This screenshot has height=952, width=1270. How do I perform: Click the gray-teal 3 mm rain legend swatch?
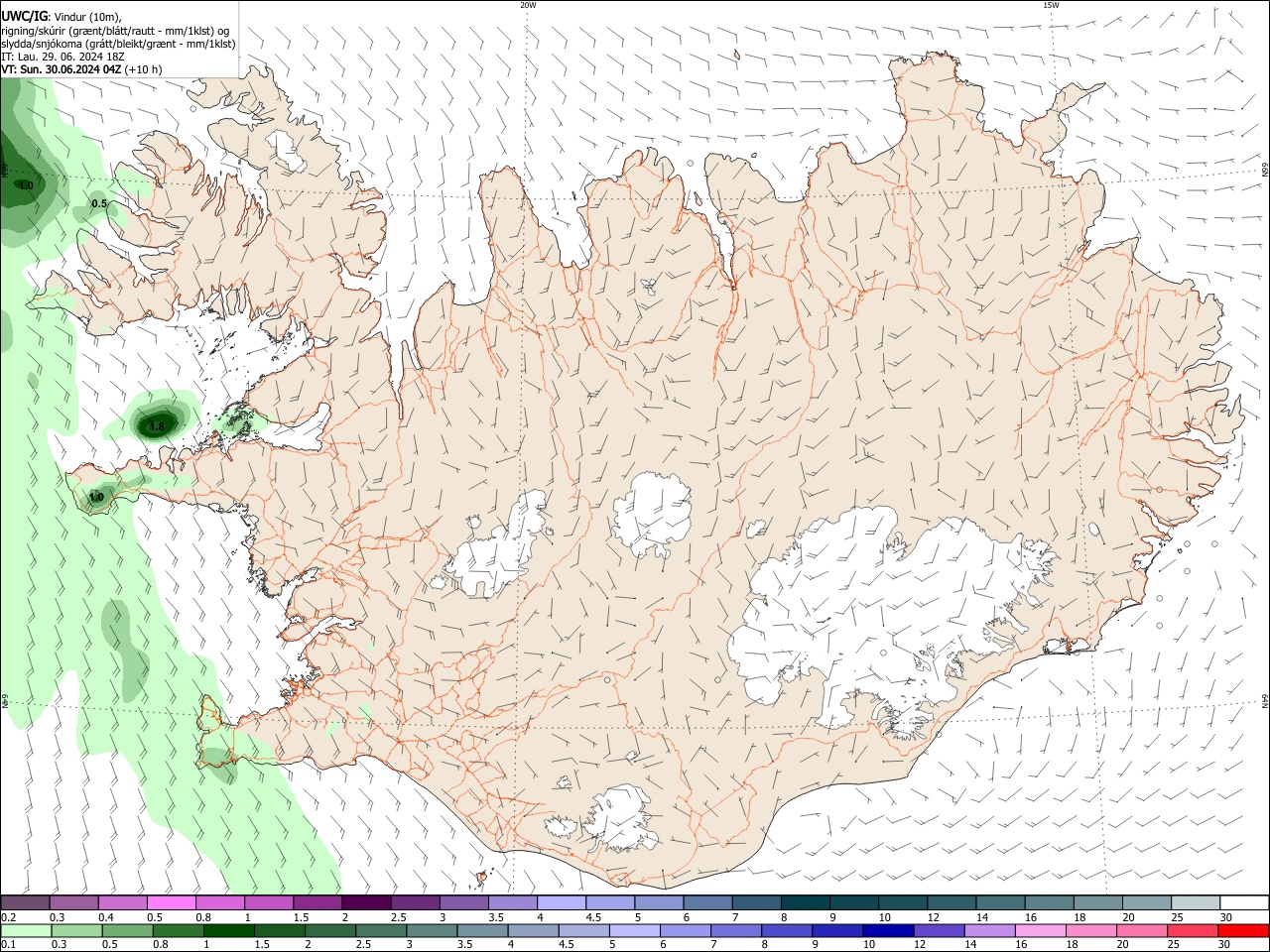click(x=432, y=931)
